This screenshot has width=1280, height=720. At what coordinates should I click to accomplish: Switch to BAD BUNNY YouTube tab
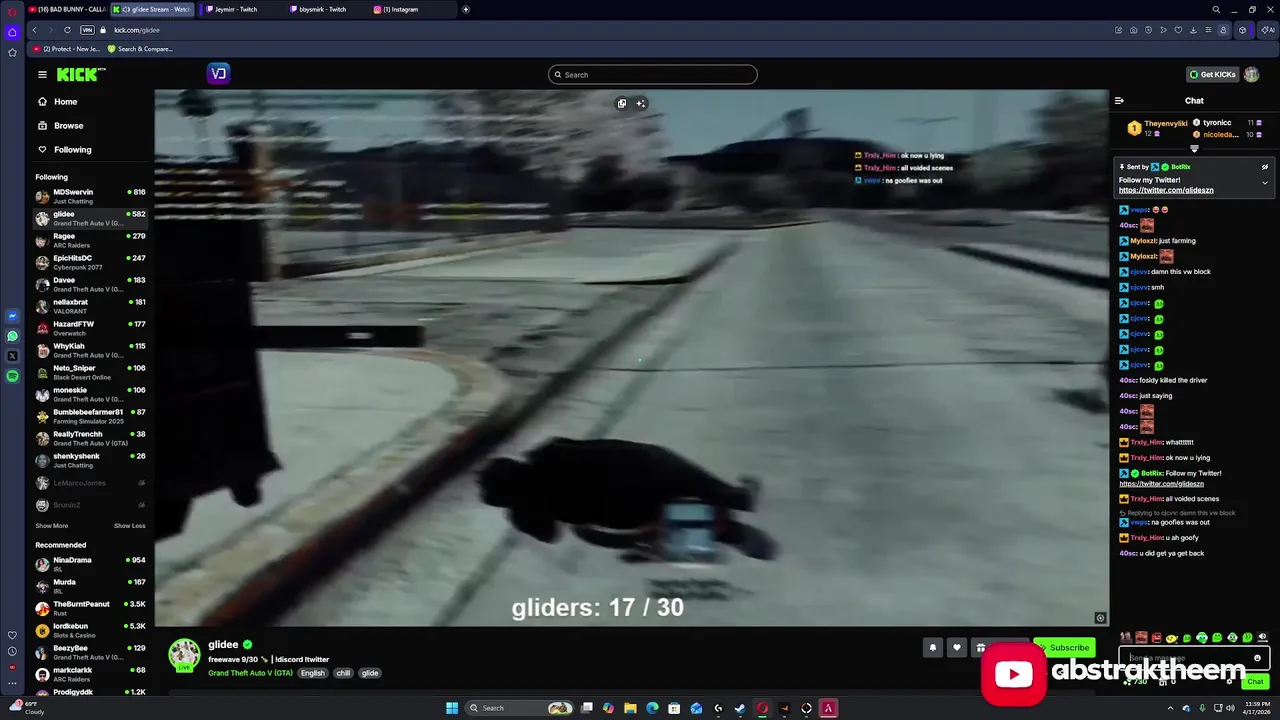point(67,9)
